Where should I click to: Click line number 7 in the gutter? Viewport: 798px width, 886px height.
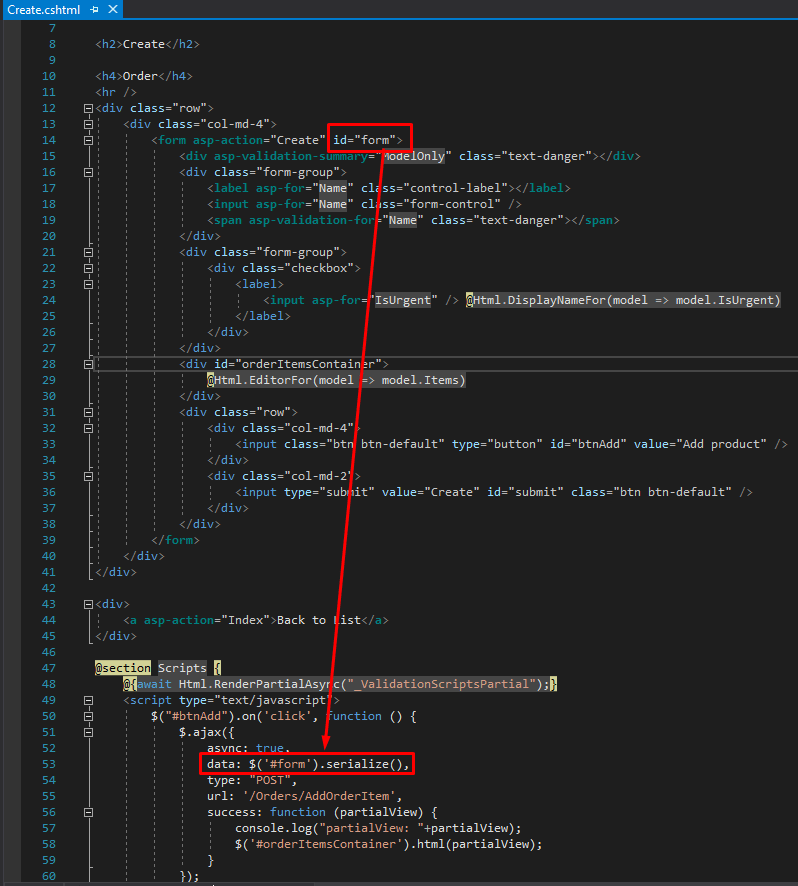tap(53, 28)
